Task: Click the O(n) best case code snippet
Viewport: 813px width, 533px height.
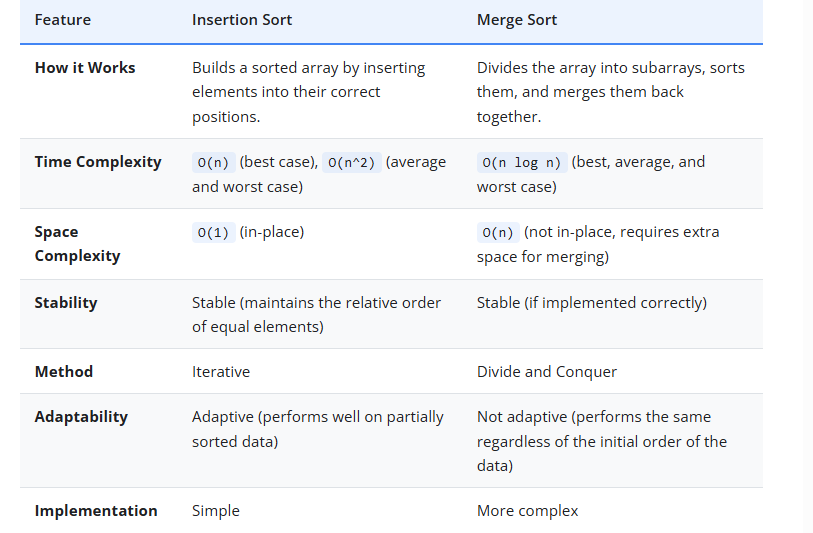Action: pyautogui.click(x=213, y=163)
